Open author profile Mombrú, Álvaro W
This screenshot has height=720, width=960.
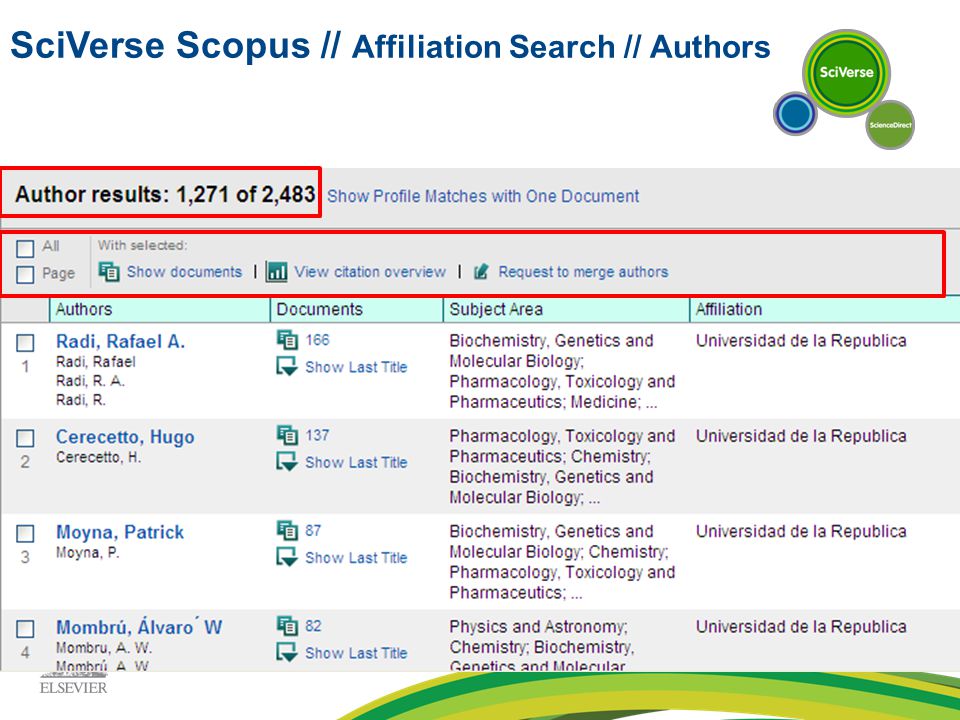139,627
